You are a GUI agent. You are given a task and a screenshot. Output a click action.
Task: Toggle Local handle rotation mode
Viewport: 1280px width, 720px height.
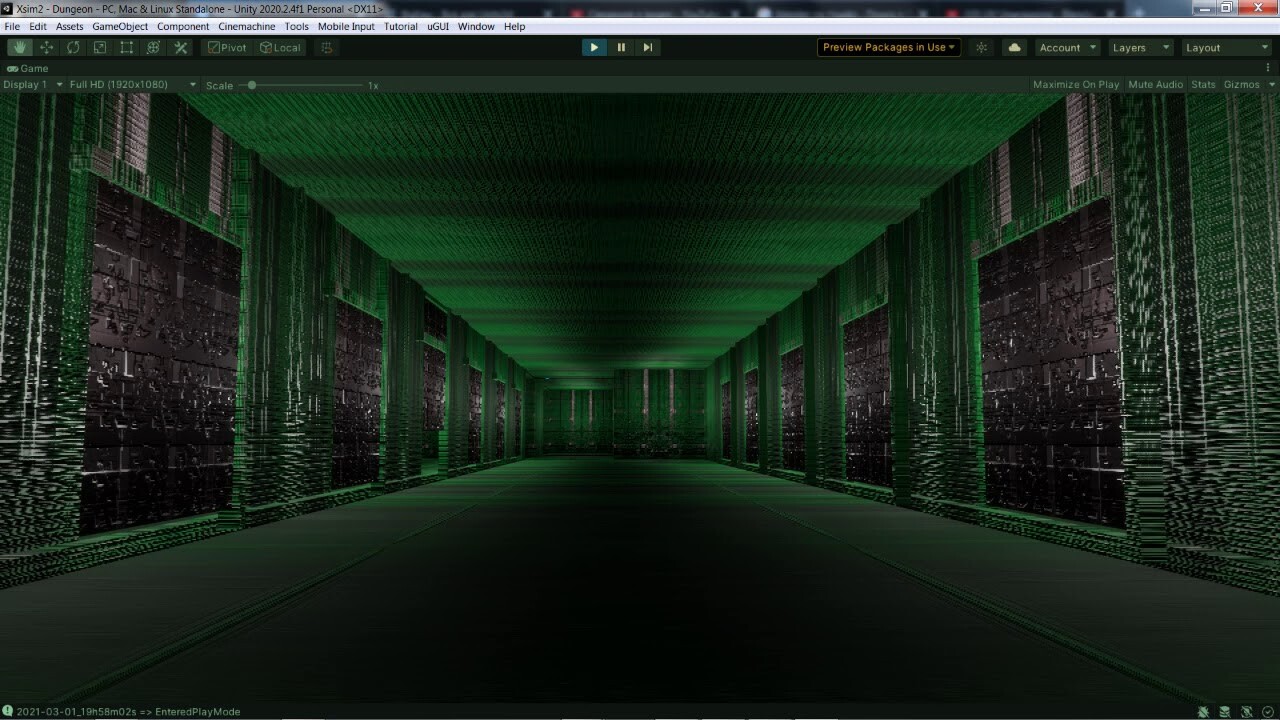pyautogui.click(x=280, y=47)
